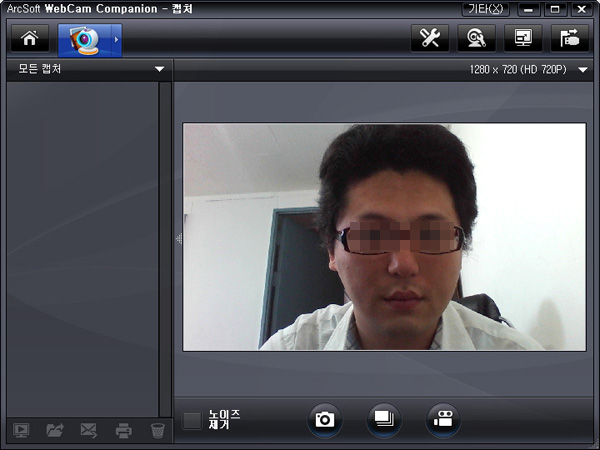
Task: Click the open folder icon in bottom bar
Action: point(55,430)
